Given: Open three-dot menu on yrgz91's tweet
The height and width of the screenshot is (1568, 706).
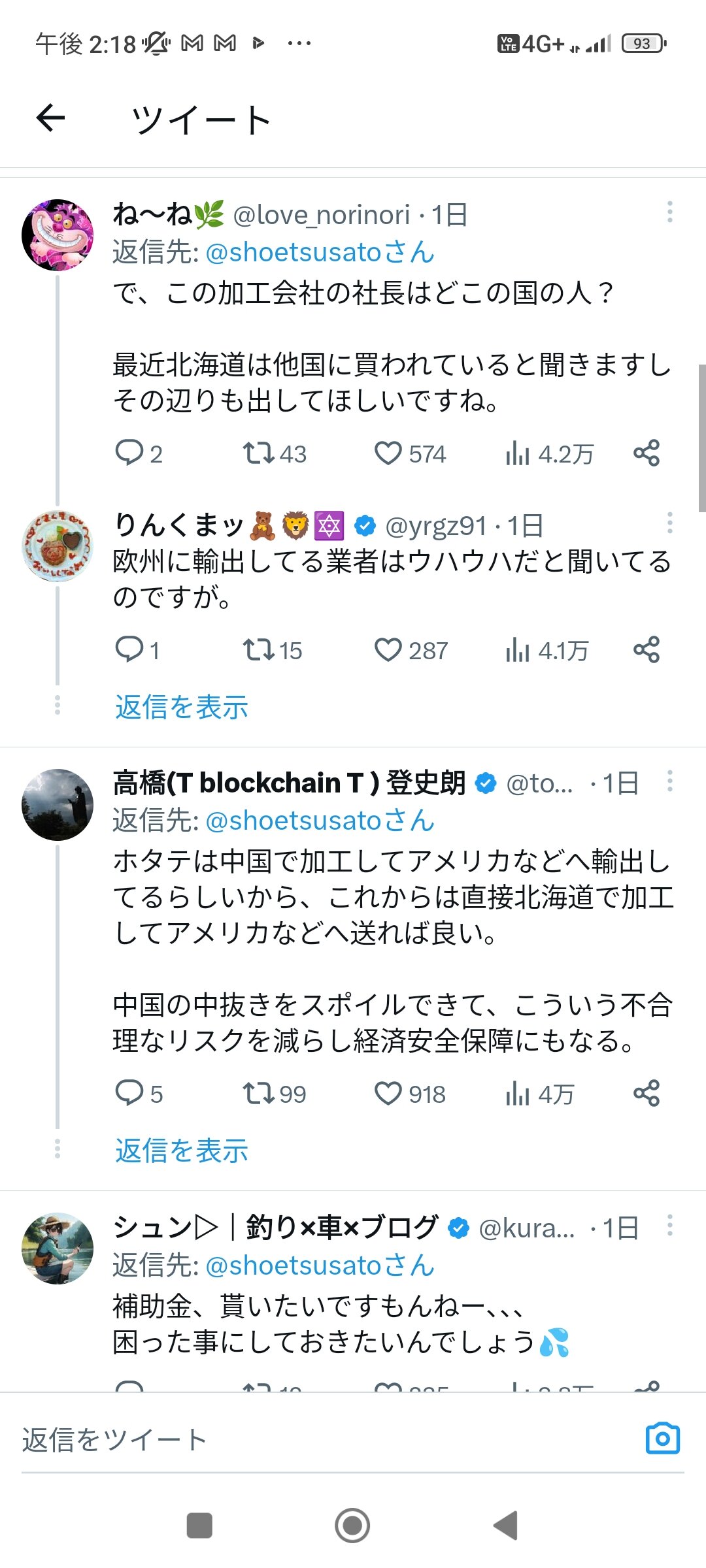Looking at the screenshot, I should [669, 523].
